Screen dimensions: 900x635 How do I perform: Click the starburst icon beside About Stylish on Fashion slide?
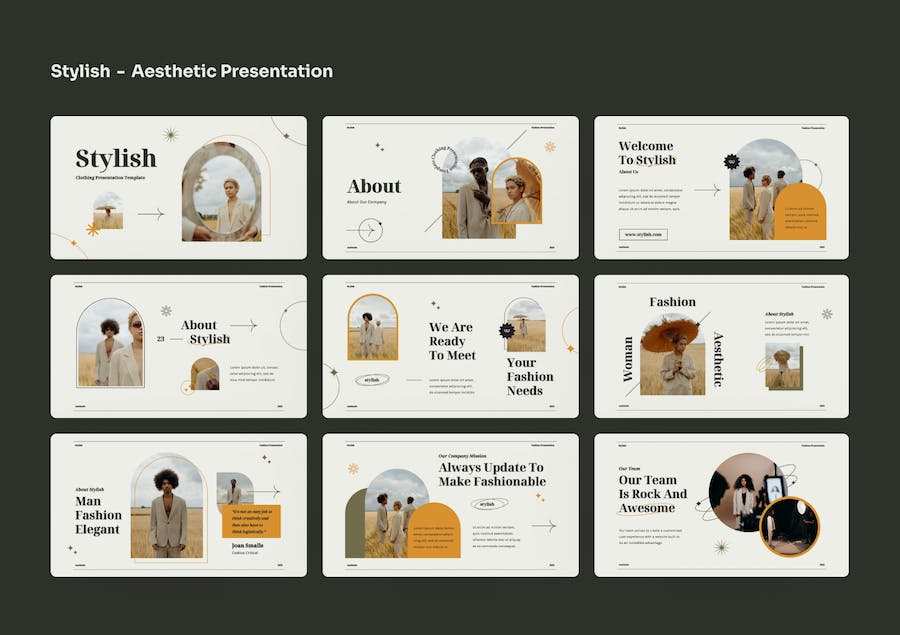click(x=826, y=314)
